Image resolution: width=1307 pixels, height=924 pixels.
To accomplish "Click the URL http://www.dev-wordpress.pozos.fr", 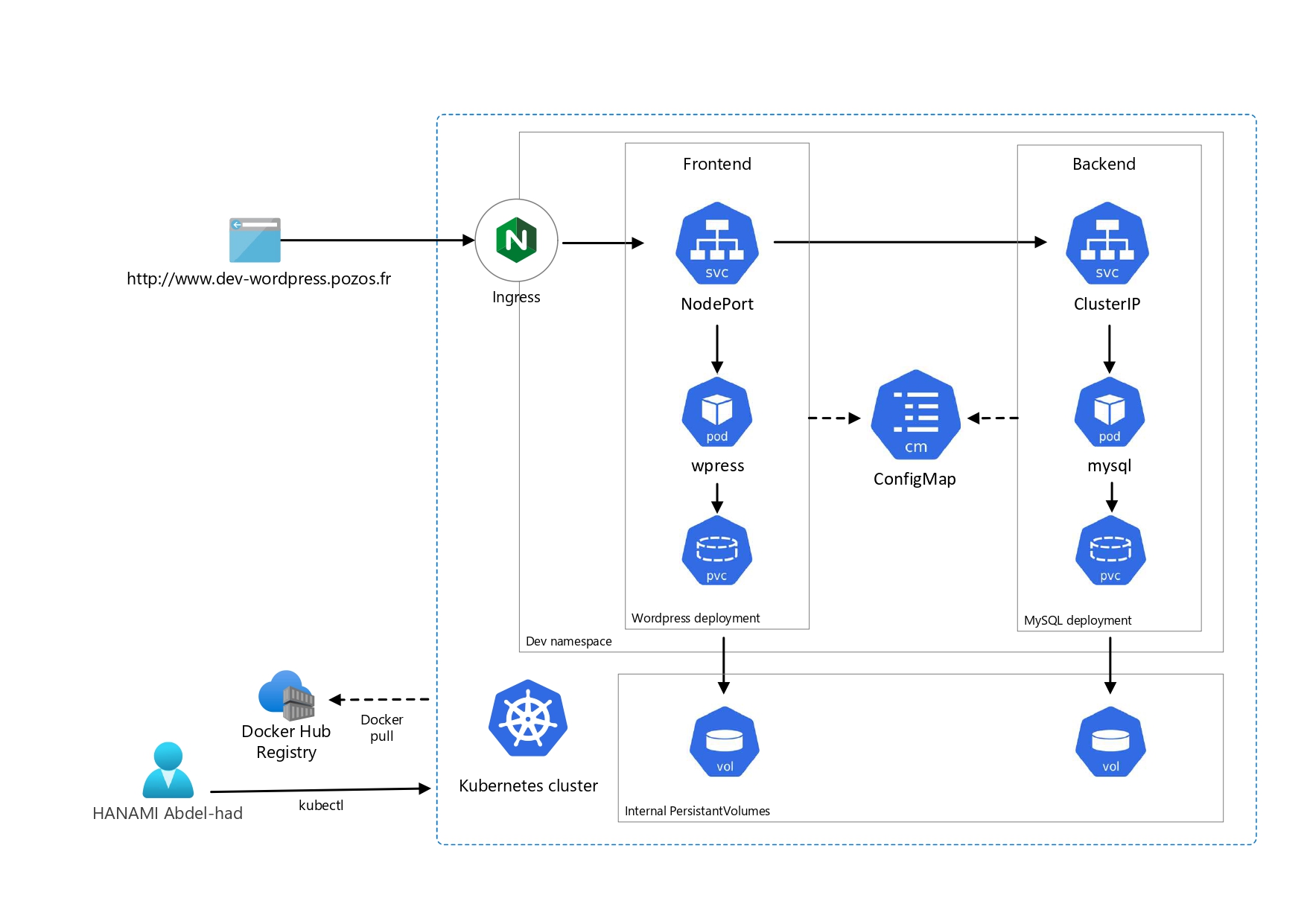I will 258,279.
